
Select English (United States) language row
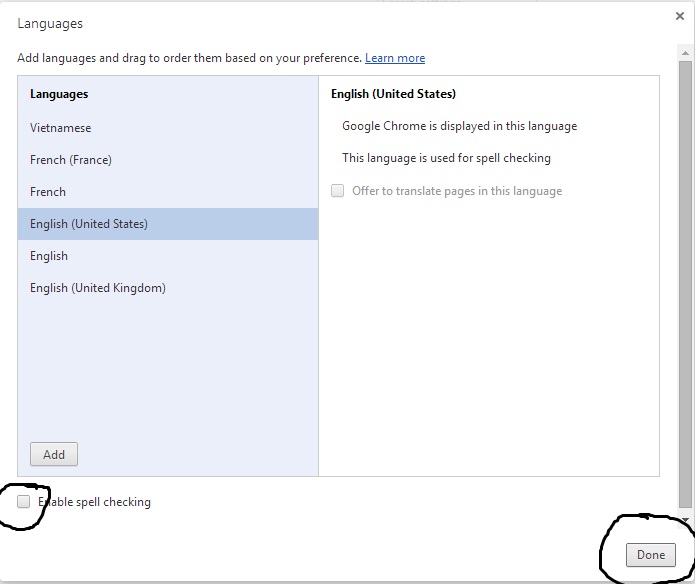89,224
